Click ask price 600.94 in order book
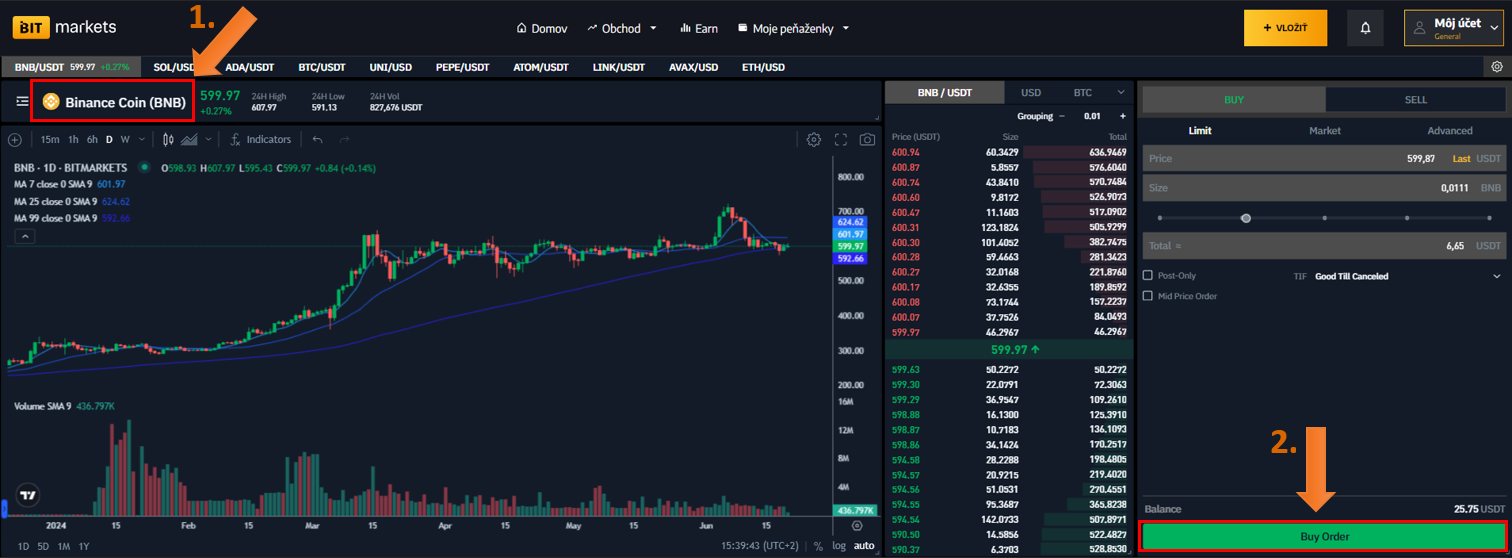This screenshot has height=558, width=1512. (905, 152)
